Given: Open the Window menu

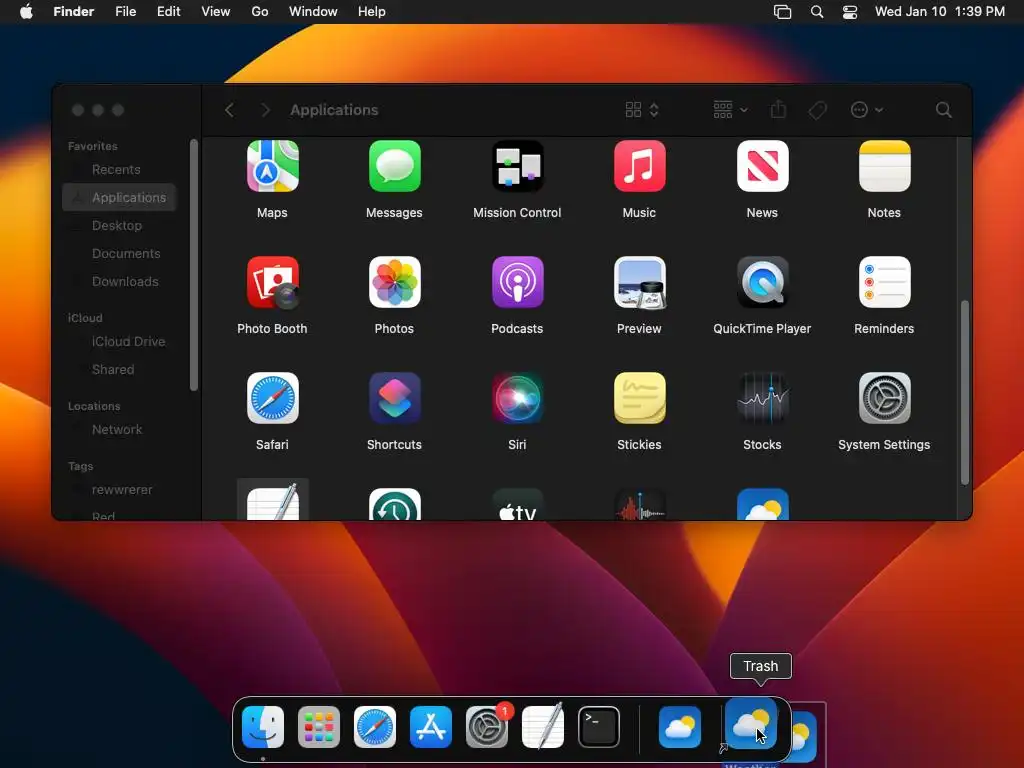Looking at the screenshot, I should click(x=313, y=11).
